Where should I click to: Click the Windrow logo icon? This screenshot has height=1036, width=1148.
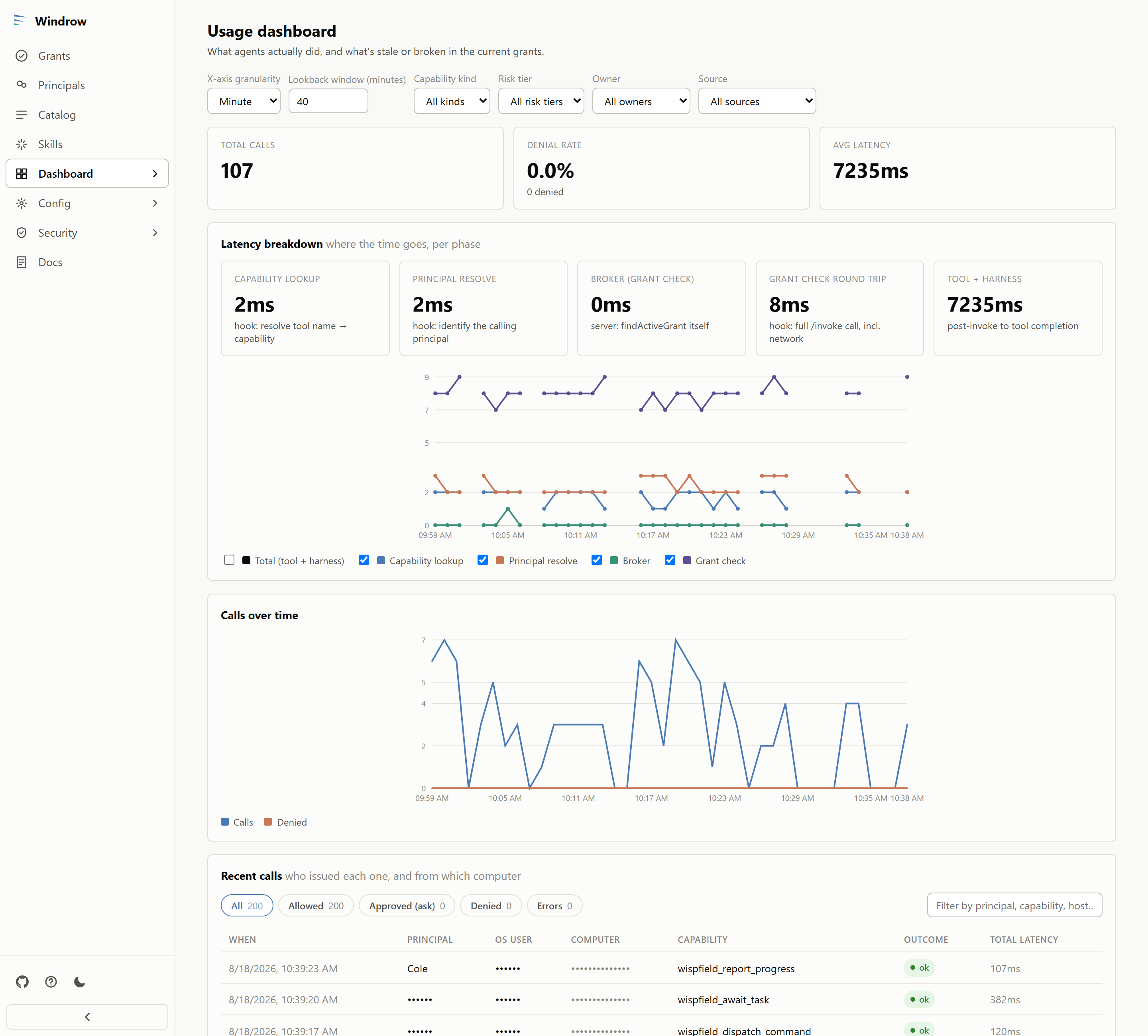coord(20,20)
